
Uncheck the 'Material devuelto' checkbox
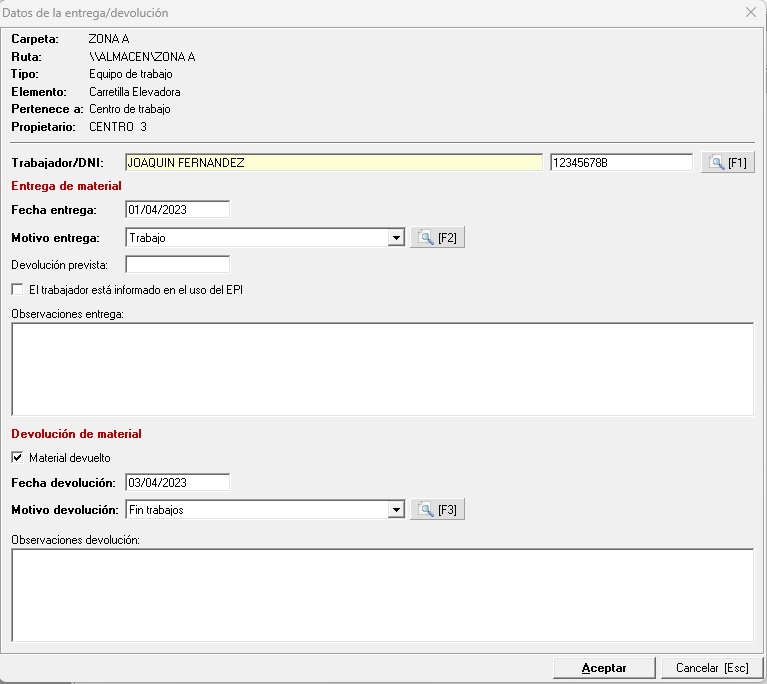coord(17,458)
